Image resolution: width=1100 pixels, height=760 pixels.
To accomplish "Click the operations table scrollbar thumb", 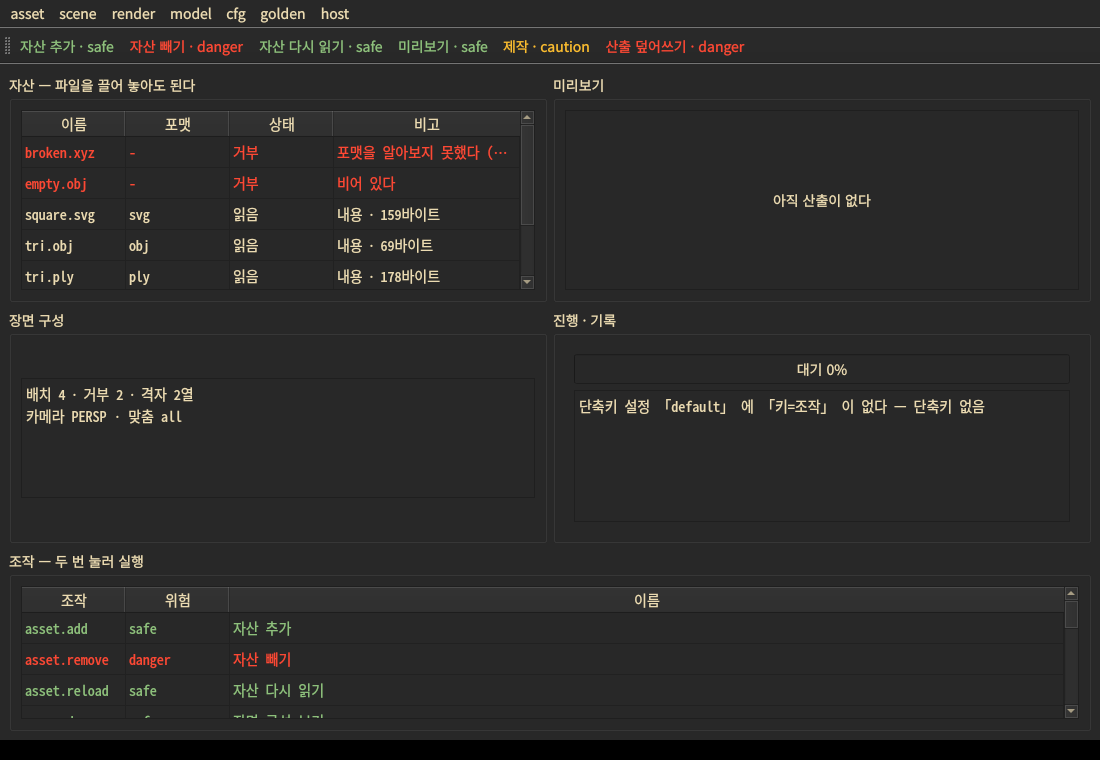I will coord(1071,615).
